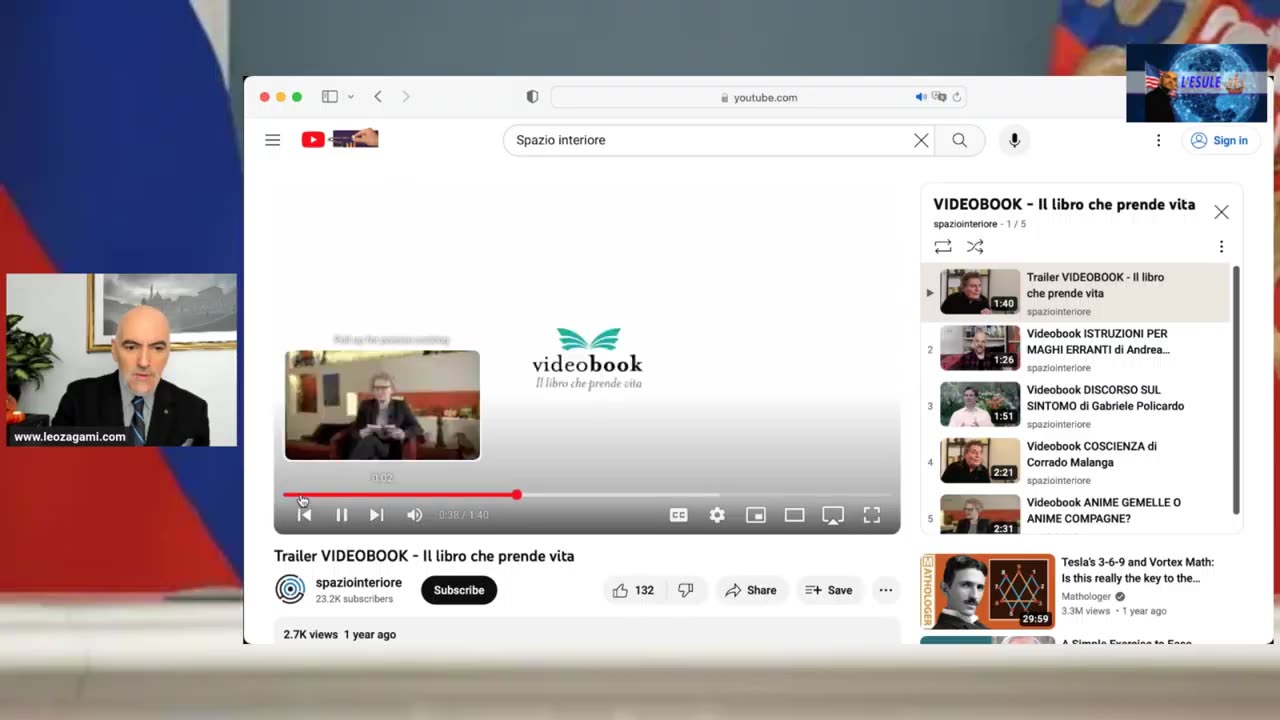The width and height of the screenshot is (1280, 720).
Task: Clear the search text with X
Action: (921, 140)
